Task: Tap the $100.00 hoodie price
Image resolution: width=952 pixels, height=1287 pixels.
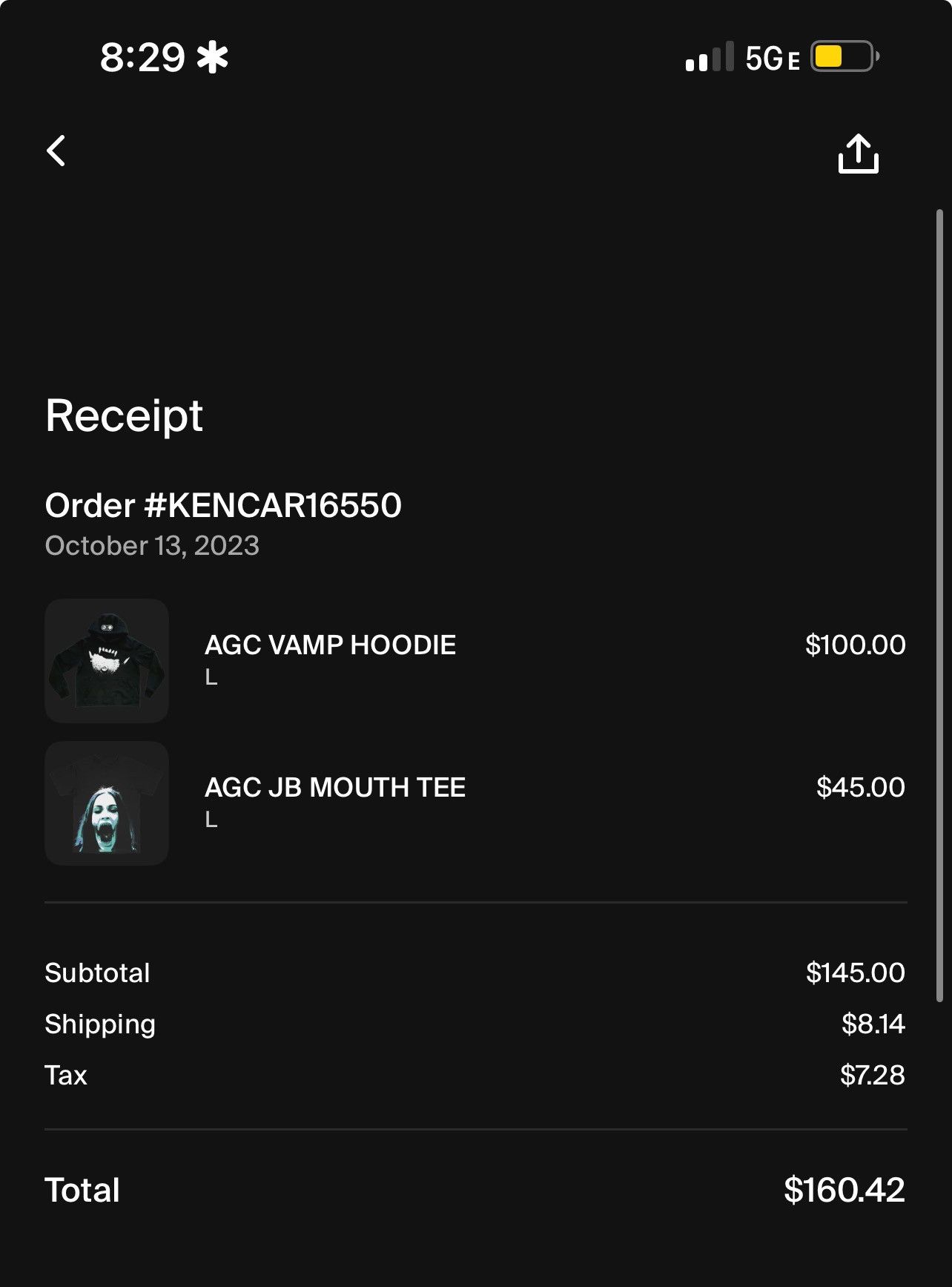Action: click(x=855, y=645)
